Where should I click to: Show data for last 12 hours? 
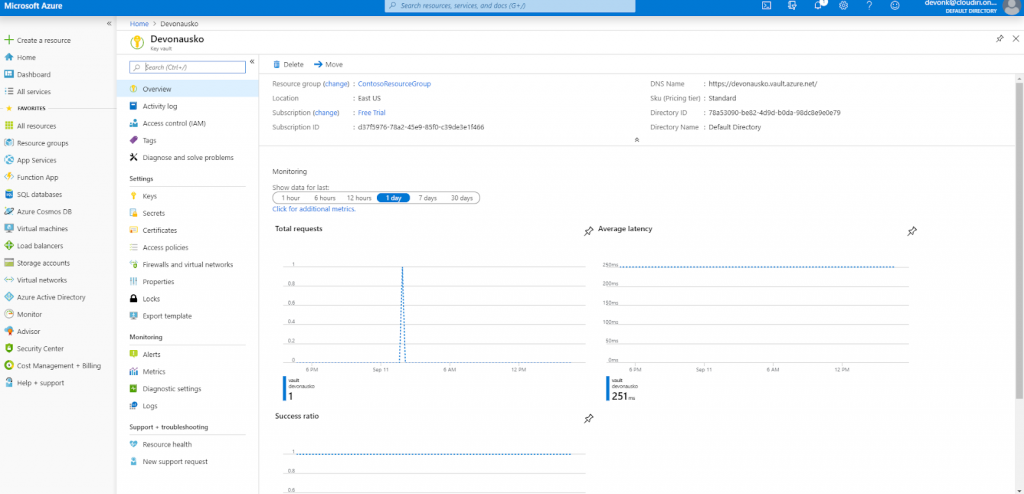pos(359,198)
